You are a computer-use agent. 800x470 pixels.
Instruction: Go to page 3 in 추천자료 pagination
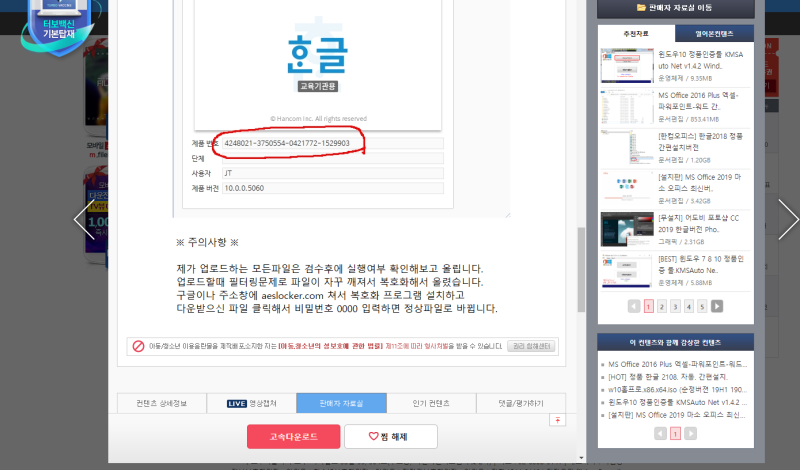tap(675, 306)
